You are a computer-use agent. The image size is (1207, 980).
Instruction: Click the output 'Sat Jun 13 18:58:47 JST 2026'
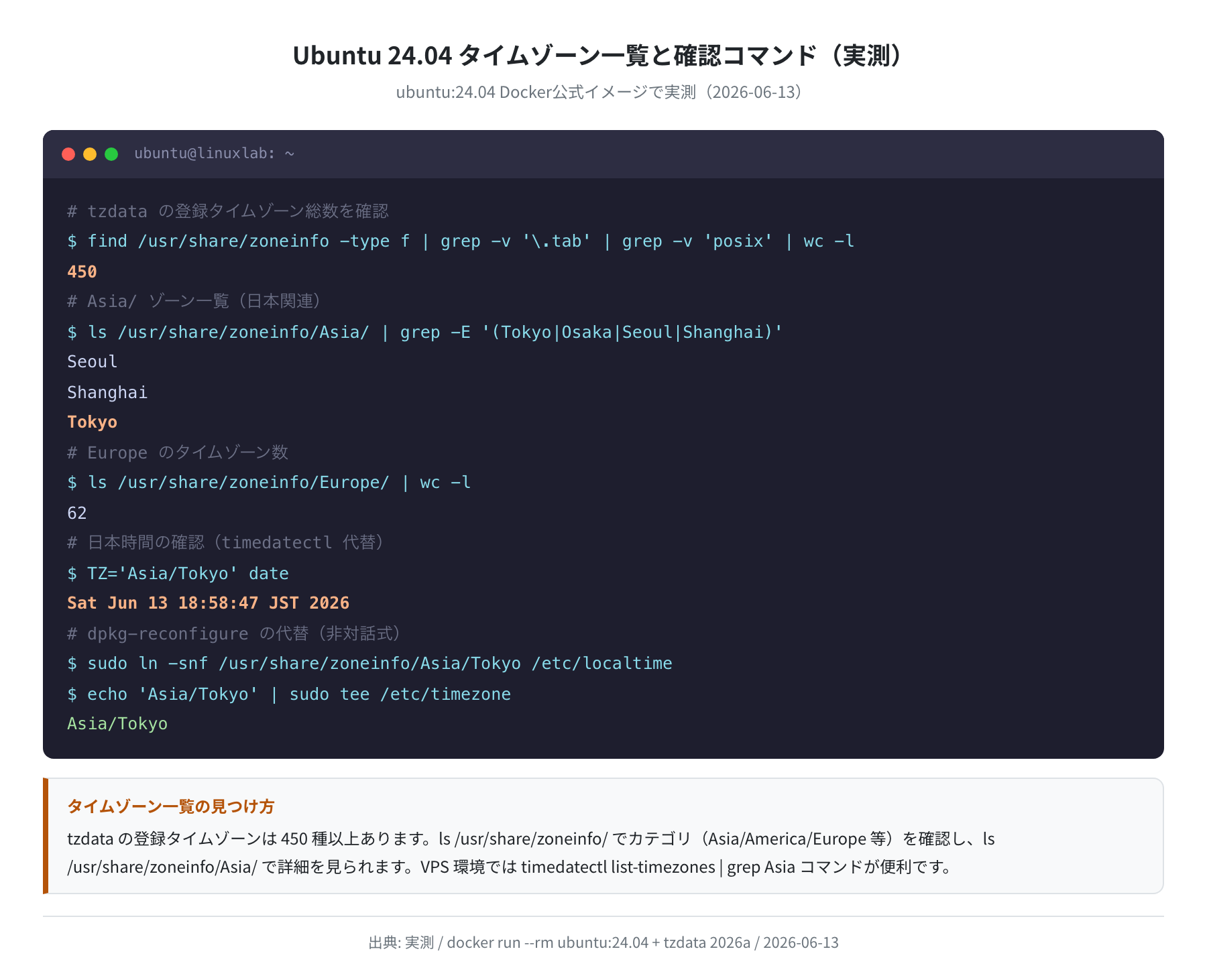209,603
